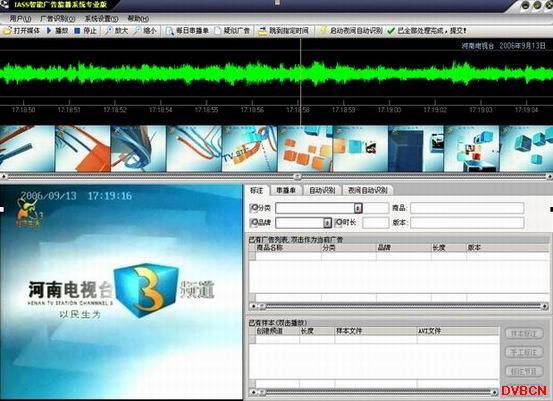Click the 样本文件 column header

(376, 331)
